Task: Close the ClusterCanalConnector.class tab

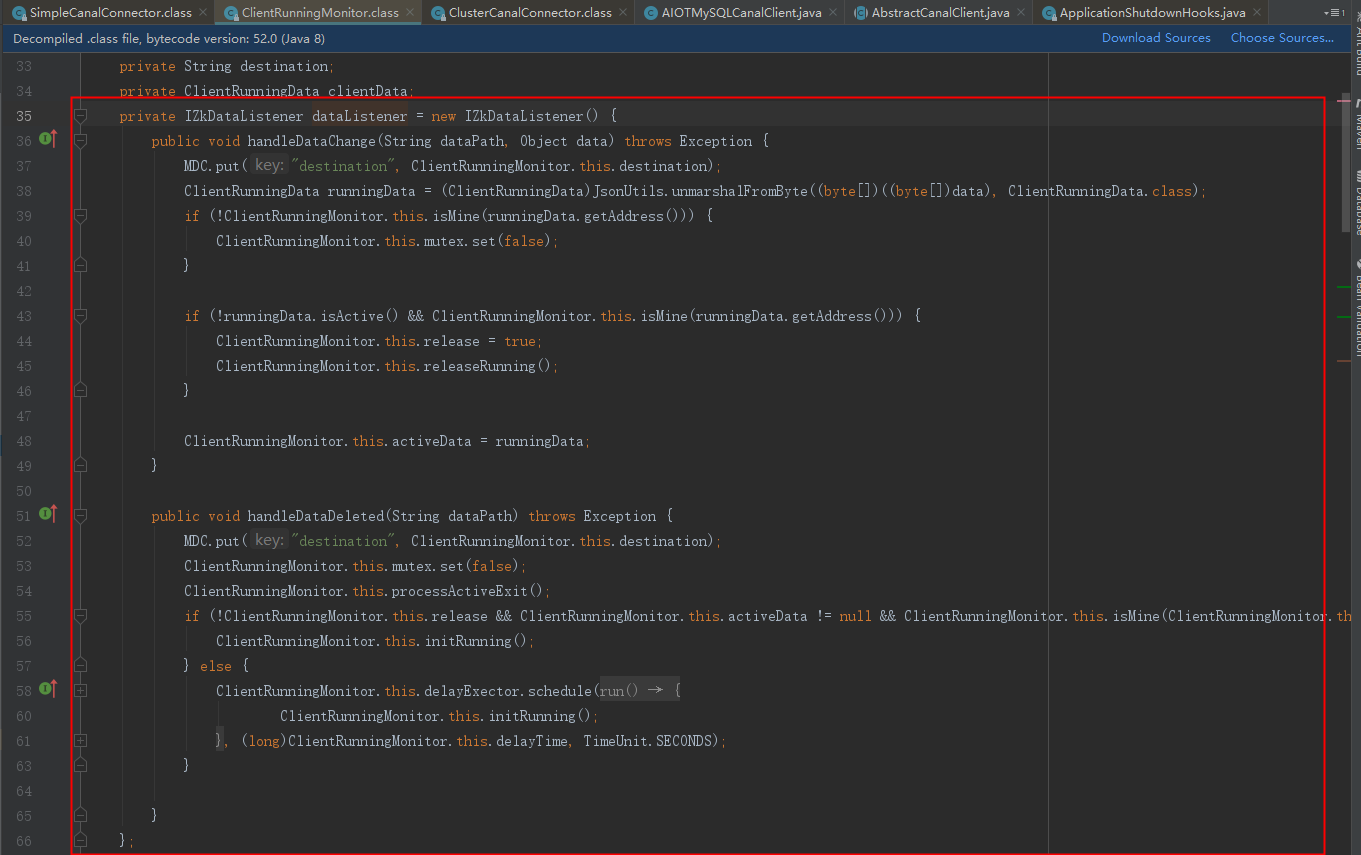Action: [624, 13]
